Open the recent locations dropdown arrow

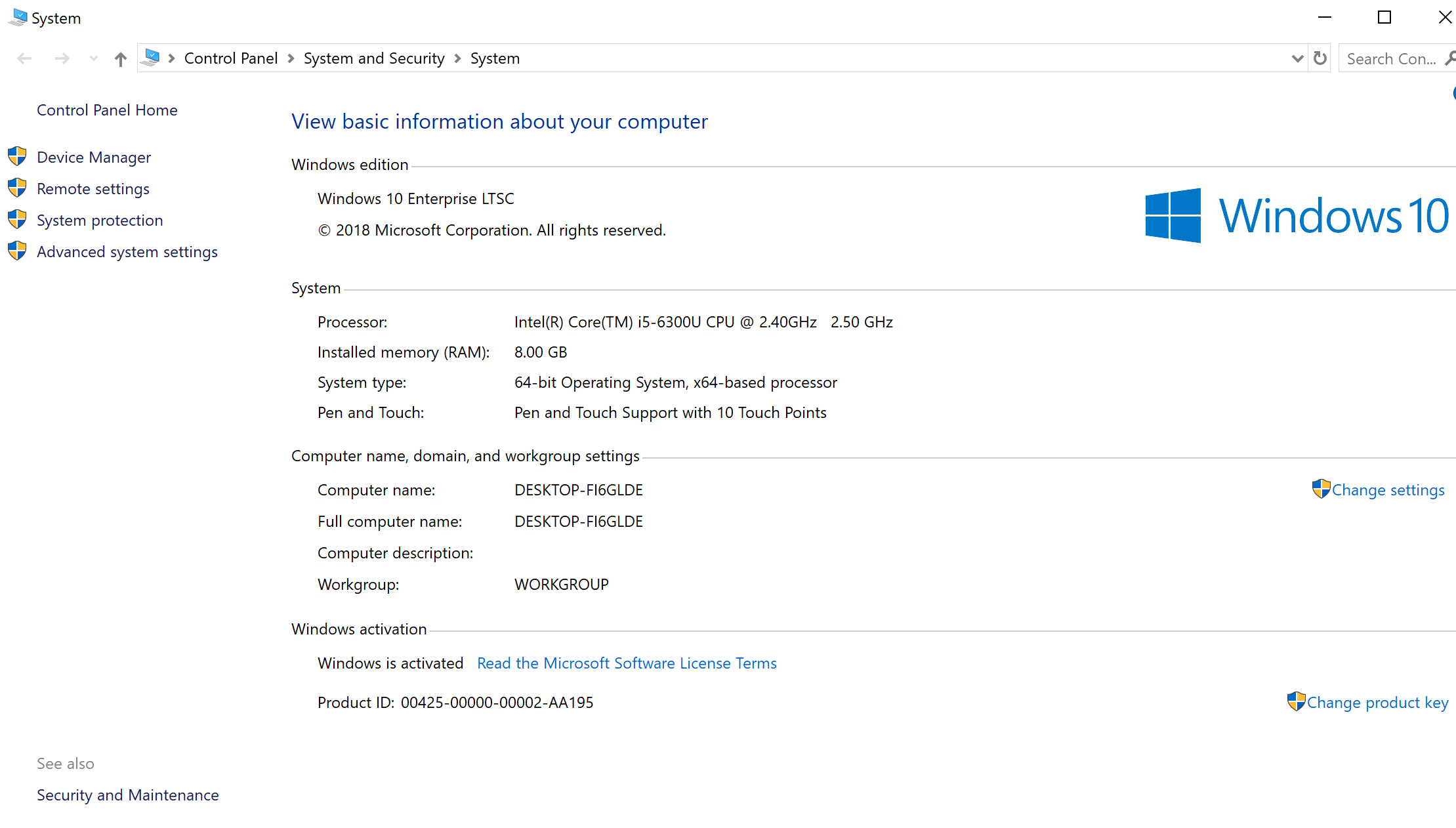[x=93, y=59]
